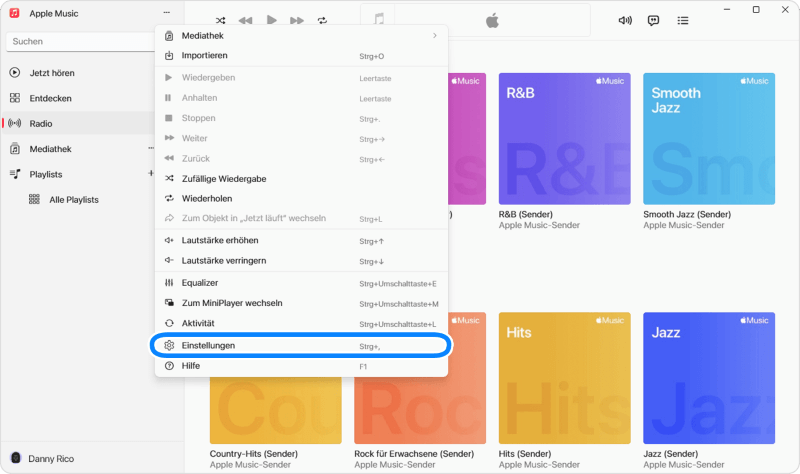Click the repeat icon beside Wiederholen
This screenshot has height=474, width=800.
pyautogui.click(x=169, y=198)
